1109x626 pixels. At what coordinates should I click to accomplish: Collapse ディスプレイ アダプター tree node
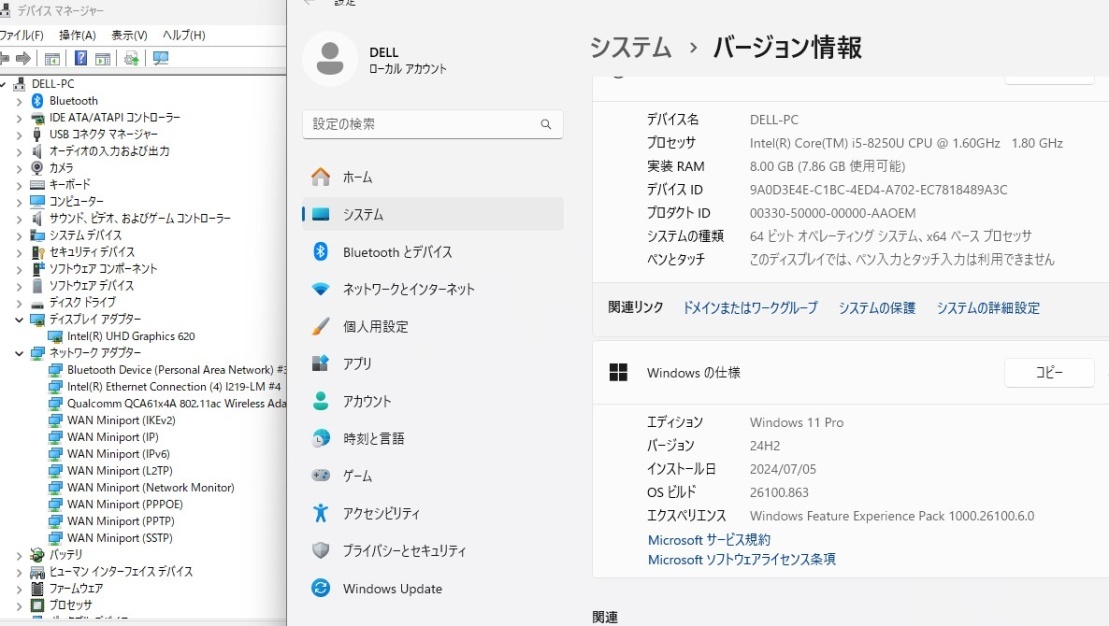(x=19, y=319)
